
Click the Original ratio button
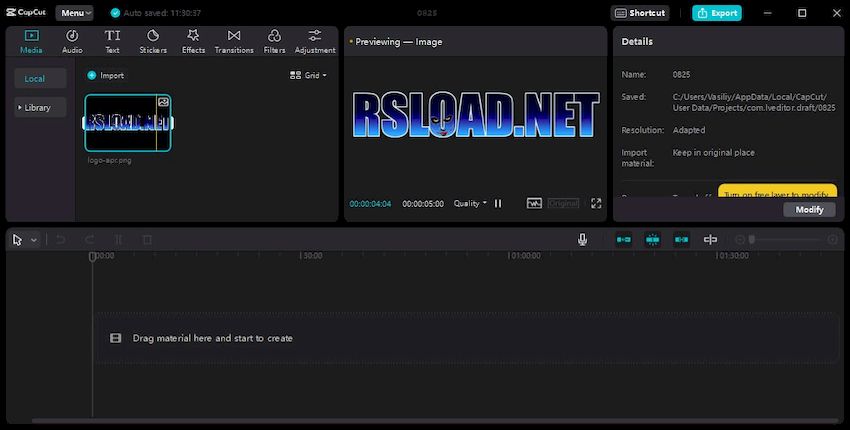tap(563, 203)
